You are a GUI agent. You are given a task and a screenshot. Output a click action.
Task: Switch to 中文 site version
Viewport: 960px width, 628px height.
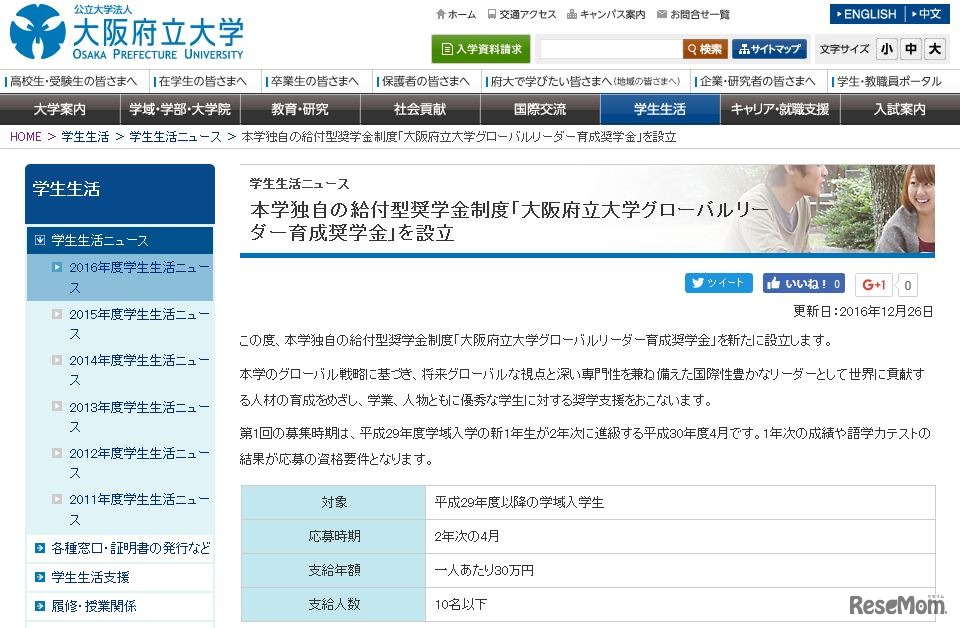point(926,14)
